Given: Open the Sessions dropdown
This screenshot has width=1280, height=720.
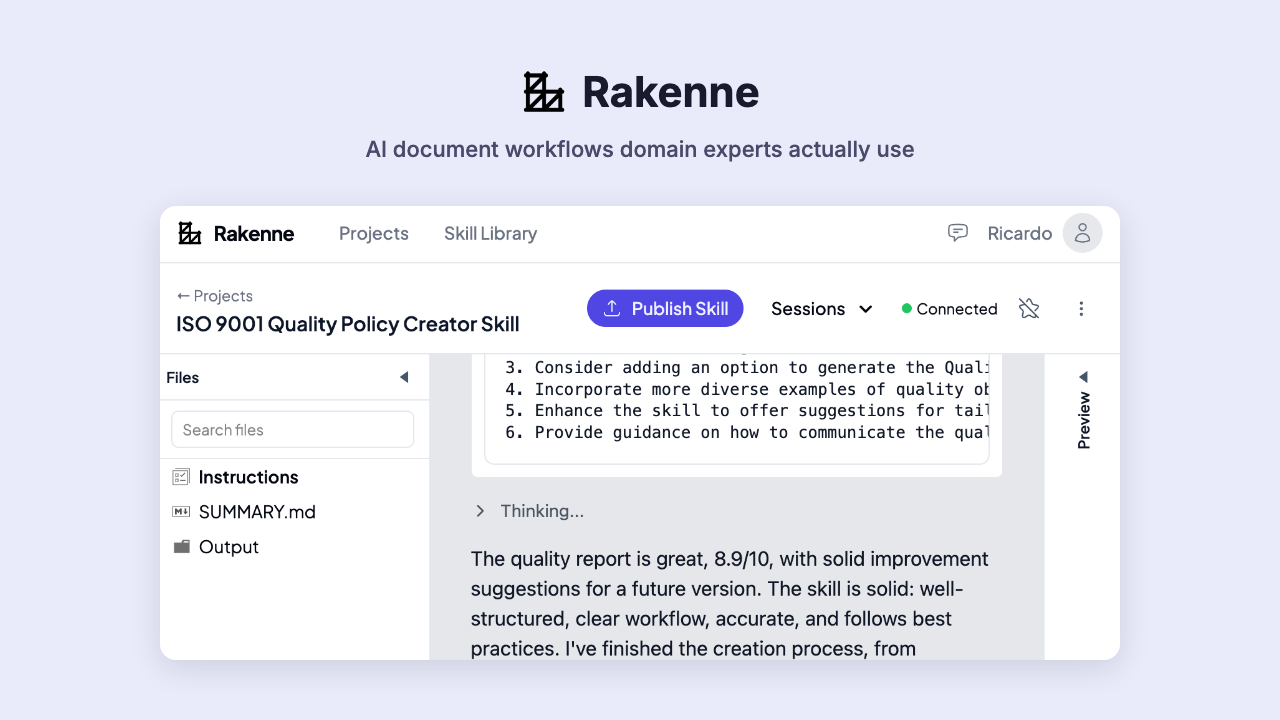Looking at the screenshot, I should [x=822, y=308].
